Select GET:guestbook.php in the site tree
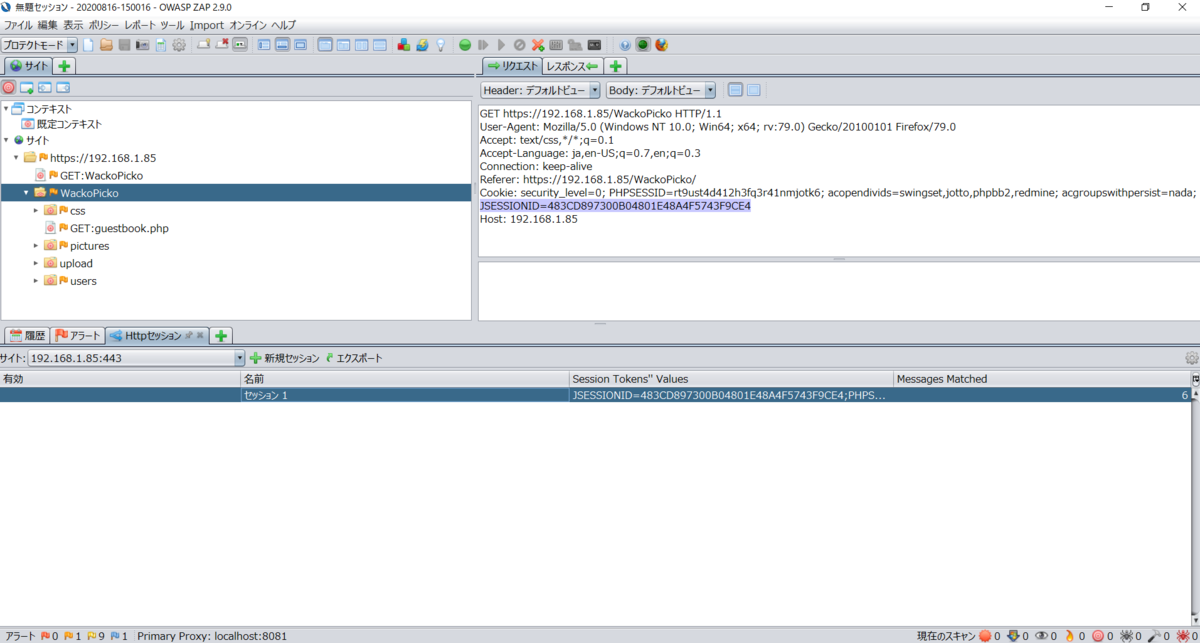Image resolution: width=1200 pixels, height=643 pixels. pos(119,228)
